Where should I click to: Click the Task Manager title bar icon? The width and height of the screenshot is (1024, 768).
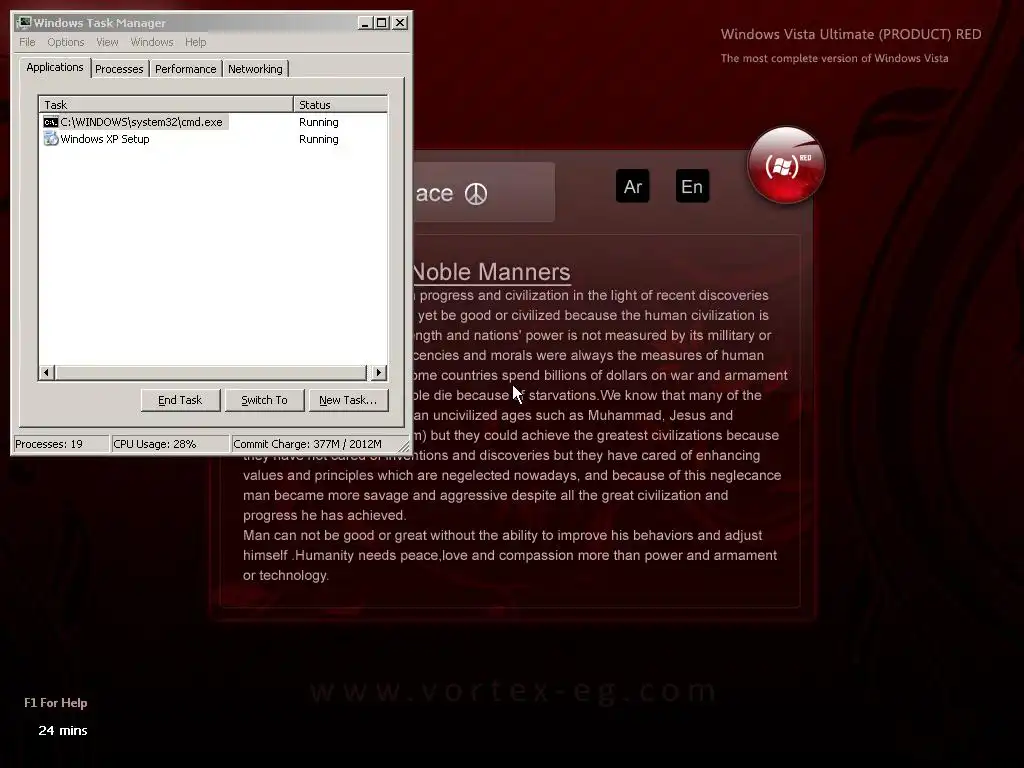tap(24, 23)
